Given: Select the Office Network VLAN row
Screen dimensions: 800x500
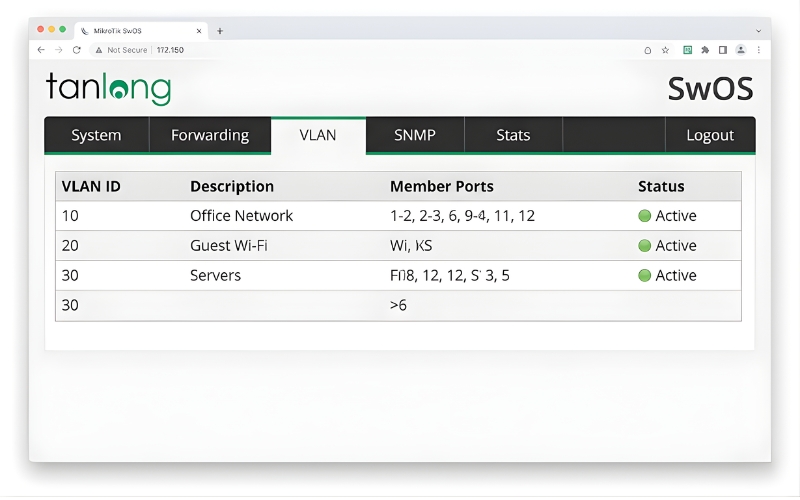Looking at the screenshot, I should [x=398, y=216].
